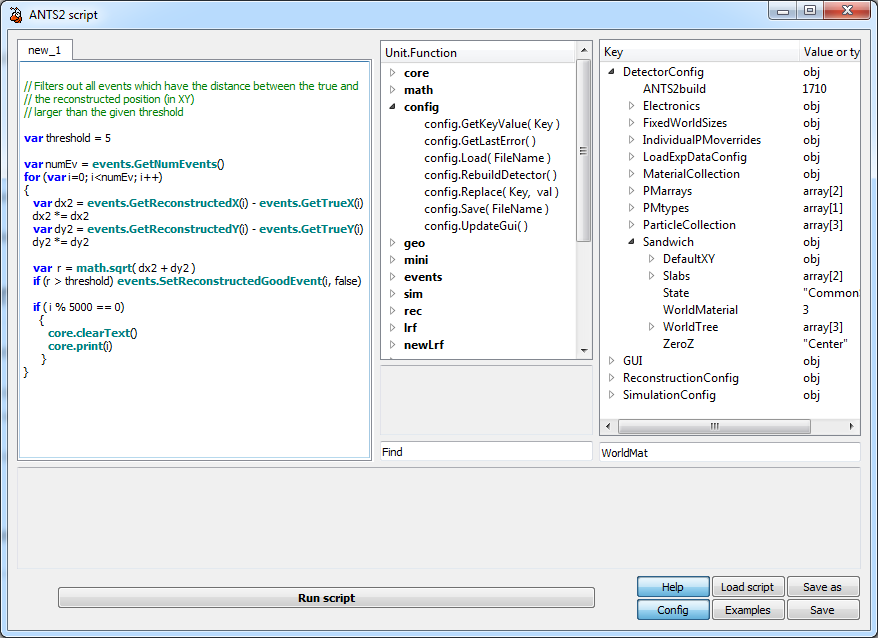This screenshot has width=878, height=638.
Task: Click the Save as button
Action: pyautogui.click(x=822, y=587)
